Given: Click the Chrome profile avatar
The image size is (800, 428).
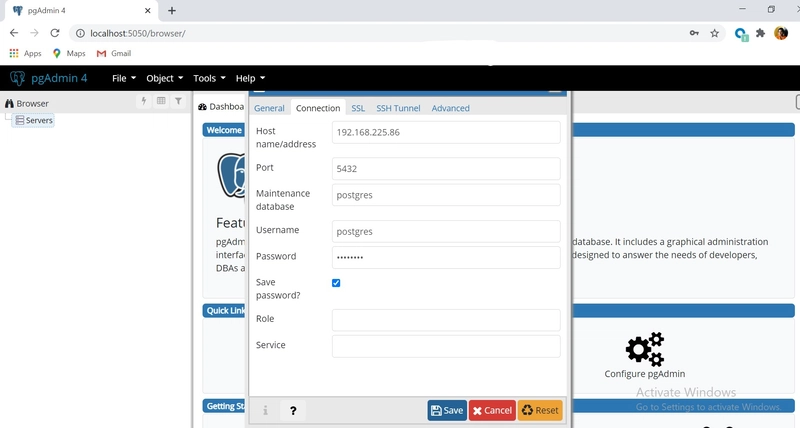Looking at the screenshot, I should coord(781,33).
